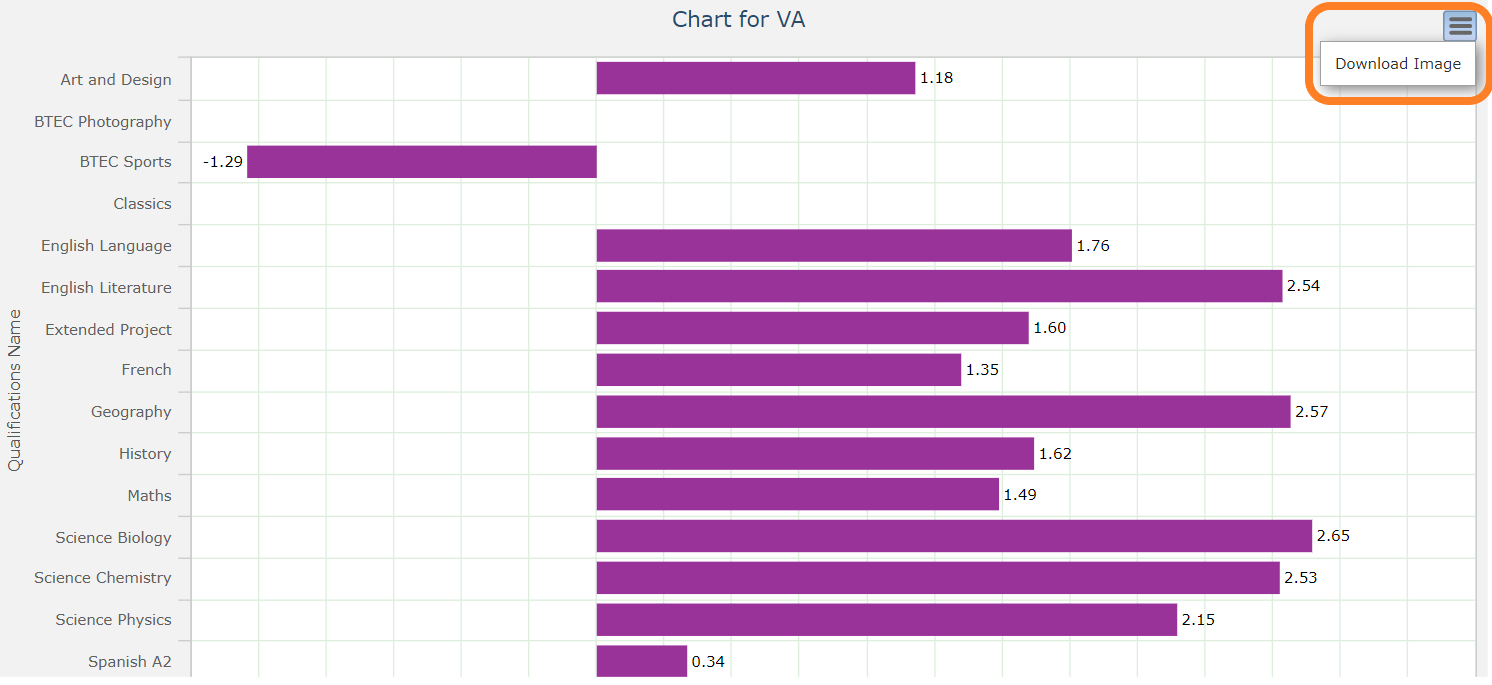Select the Extended Project bar
Screen dimensions: 1492x685
pos(810,327)
